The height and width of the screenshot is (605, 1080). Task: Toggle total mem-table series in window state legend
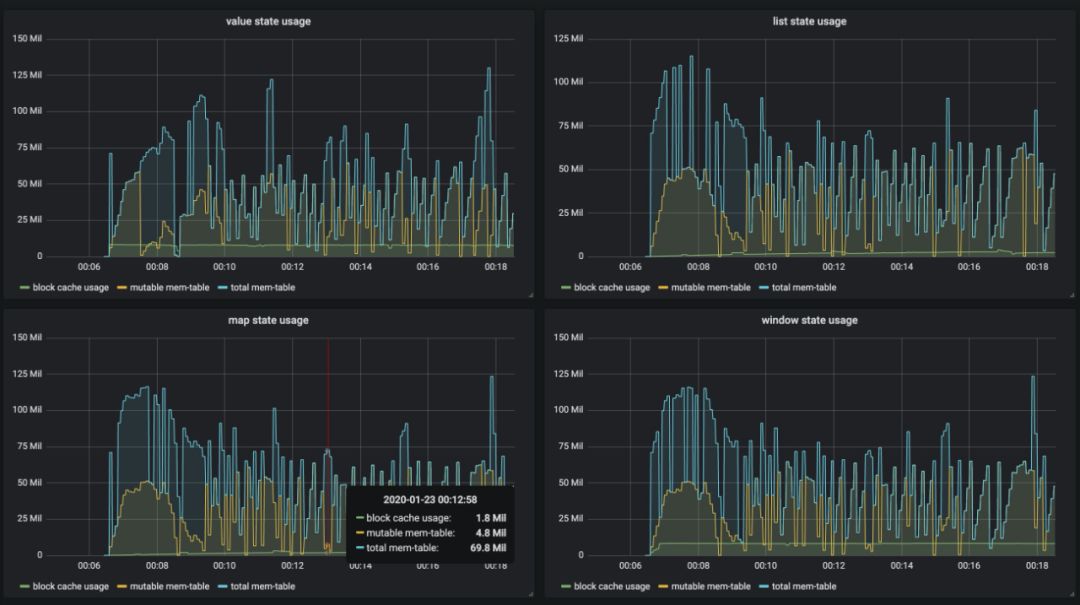pyautogui.click(x=803, y=587)
